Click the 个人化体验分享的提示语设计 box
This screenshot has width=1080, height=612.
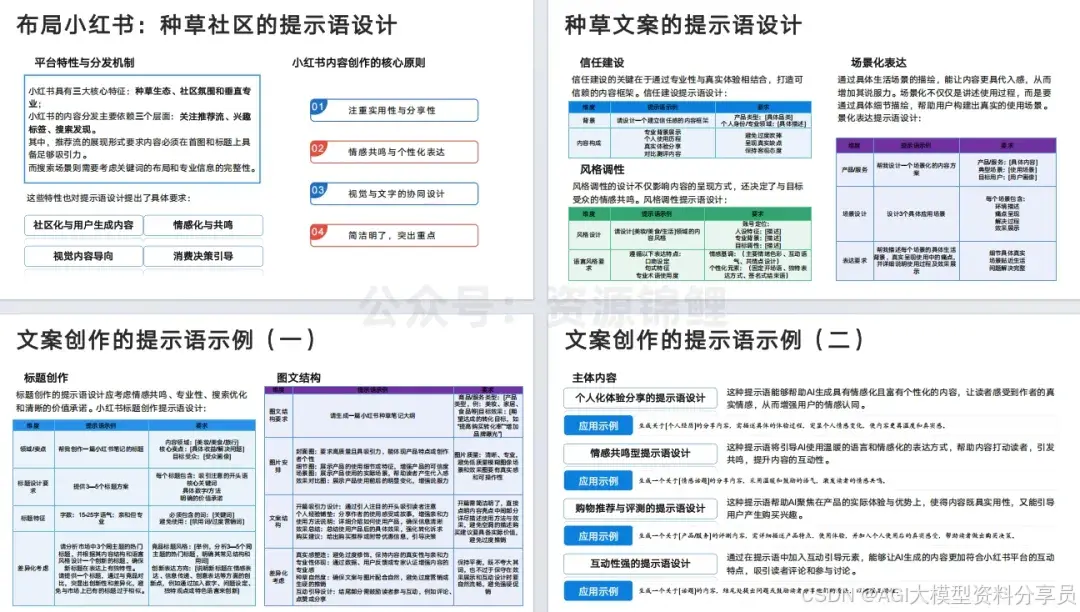(x=640, y=398)
